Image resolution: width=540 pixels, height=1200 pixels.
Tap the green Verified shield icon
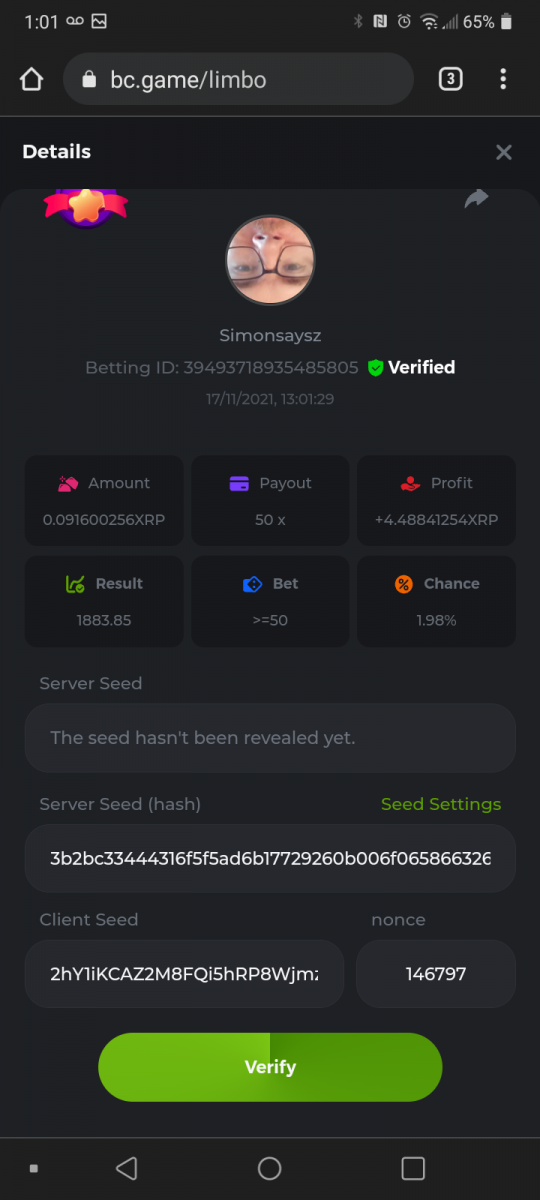376,368
